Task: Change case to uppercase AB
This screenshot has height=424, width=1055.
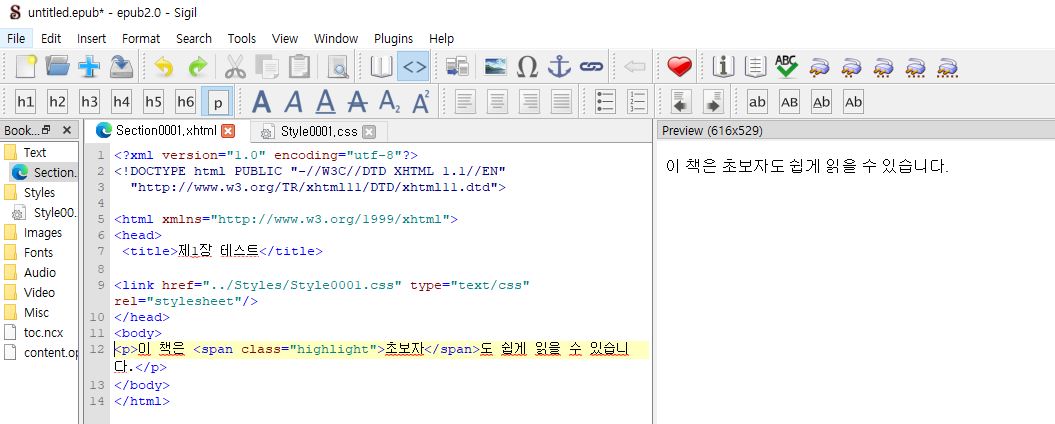Action: click(x=789, y=102)
